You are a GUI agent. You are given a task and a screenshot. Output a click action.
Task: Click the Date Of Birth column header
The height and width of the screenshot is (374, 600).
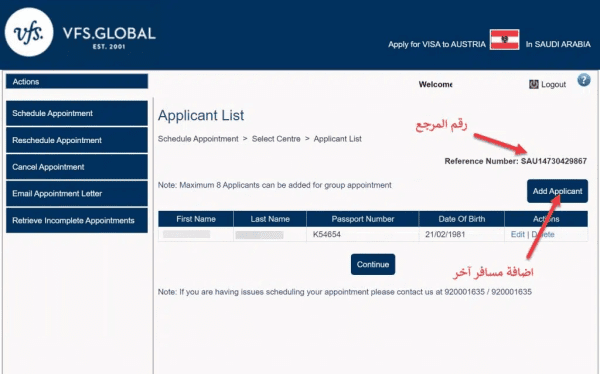(x=462, y=219)
